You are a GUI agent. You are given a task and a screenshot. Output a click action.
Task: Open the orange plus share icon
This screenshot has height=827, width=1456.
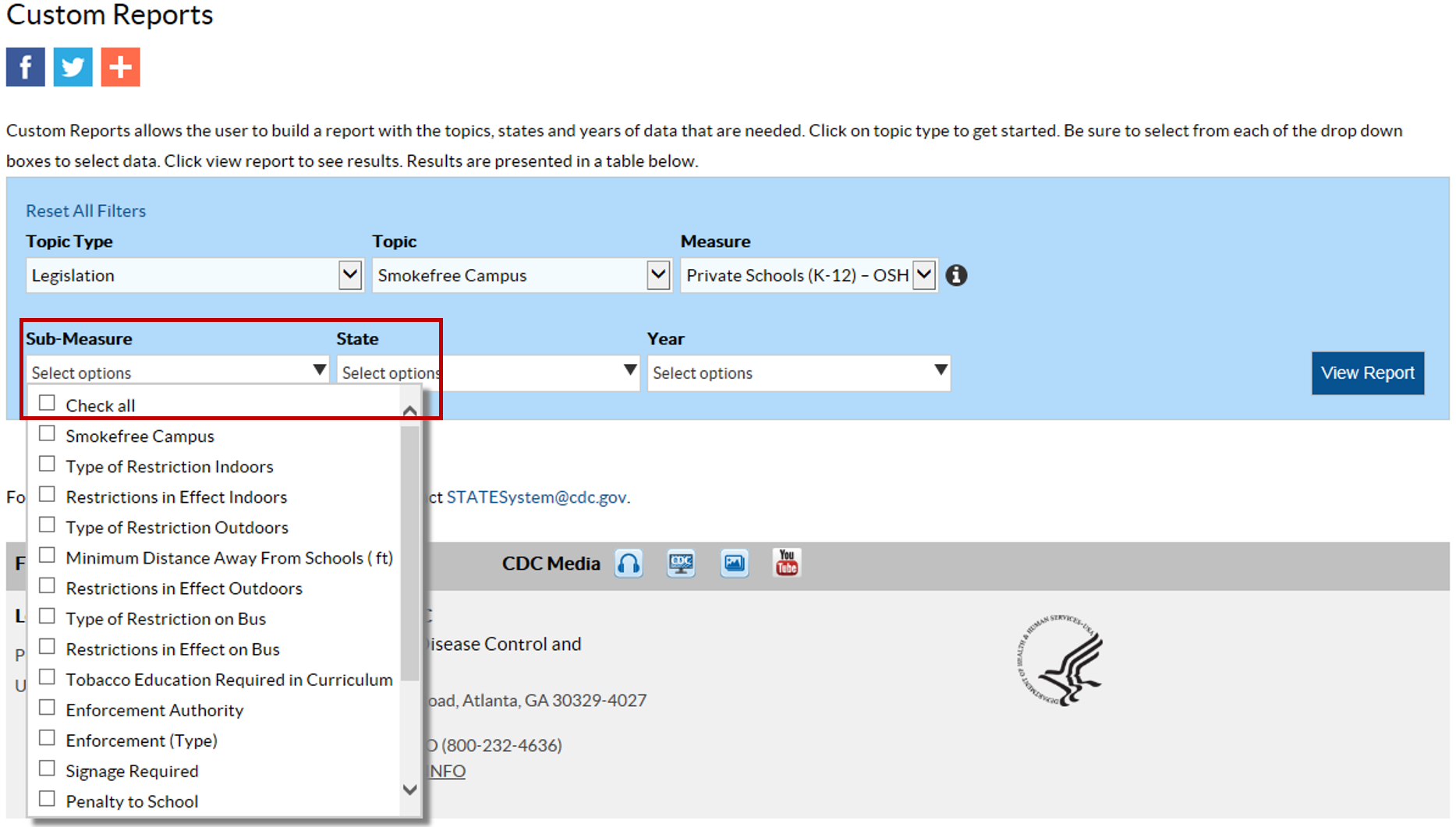tap(120, 67)
